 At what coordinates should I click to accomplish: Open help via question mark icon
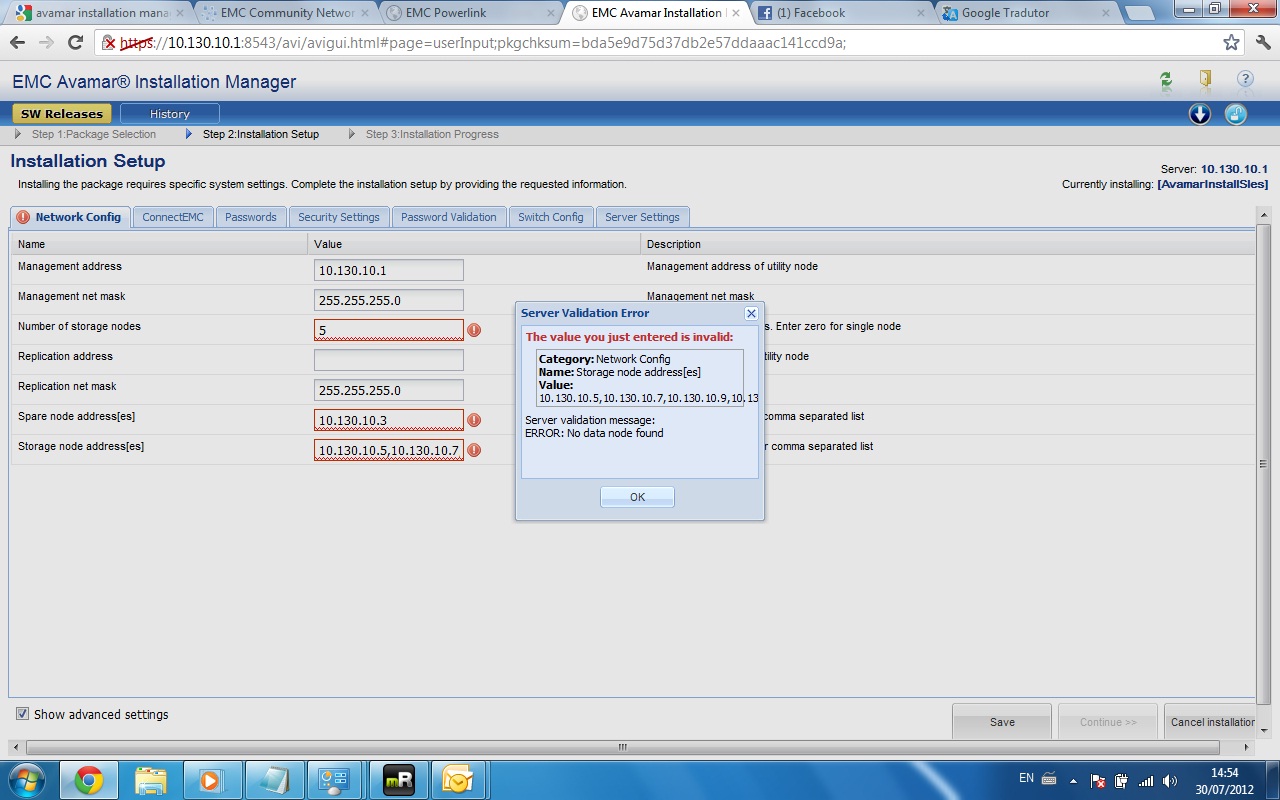click(1245, 81)
